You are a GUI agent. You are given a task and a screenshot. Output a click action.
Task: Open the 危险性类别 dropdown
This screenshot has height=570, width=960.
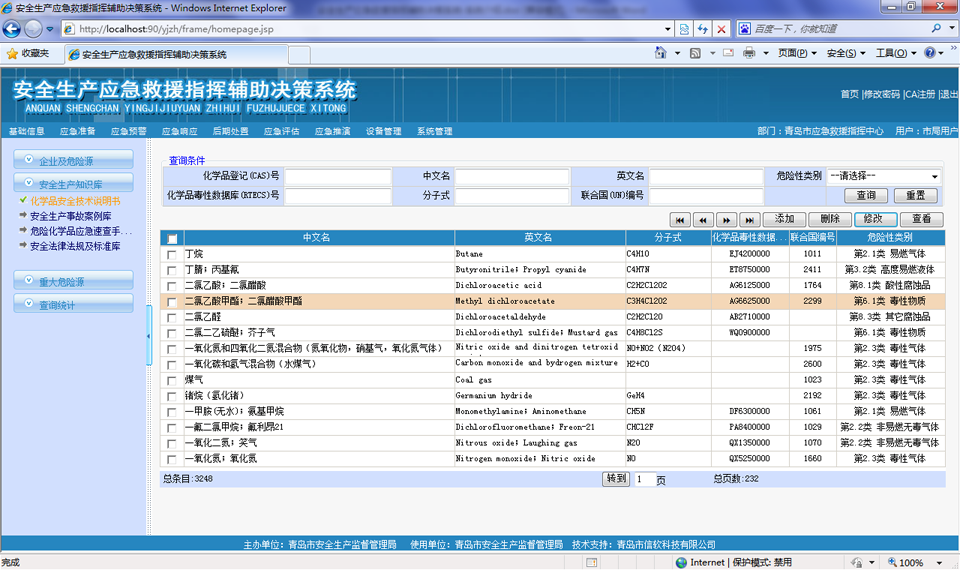883,176
